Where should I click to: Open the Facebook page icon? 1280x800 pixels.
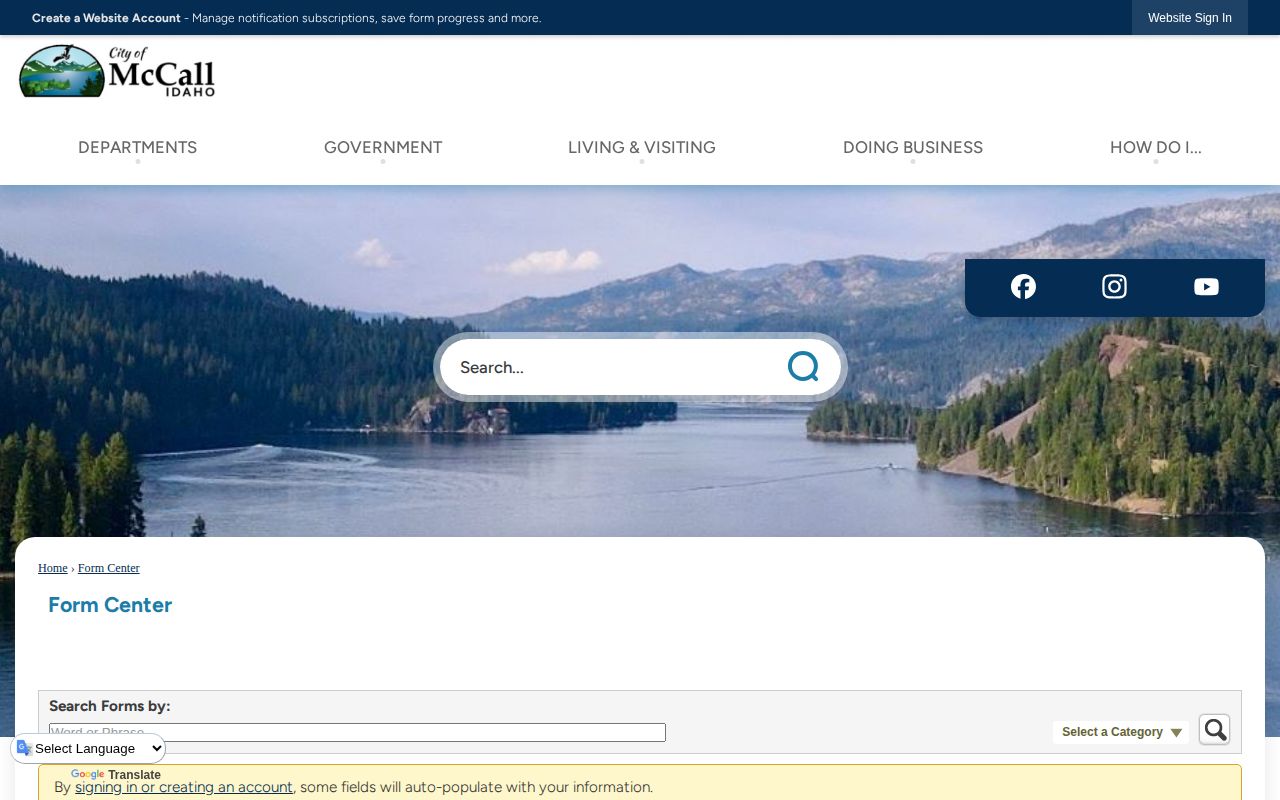[x=1023, y=287]
